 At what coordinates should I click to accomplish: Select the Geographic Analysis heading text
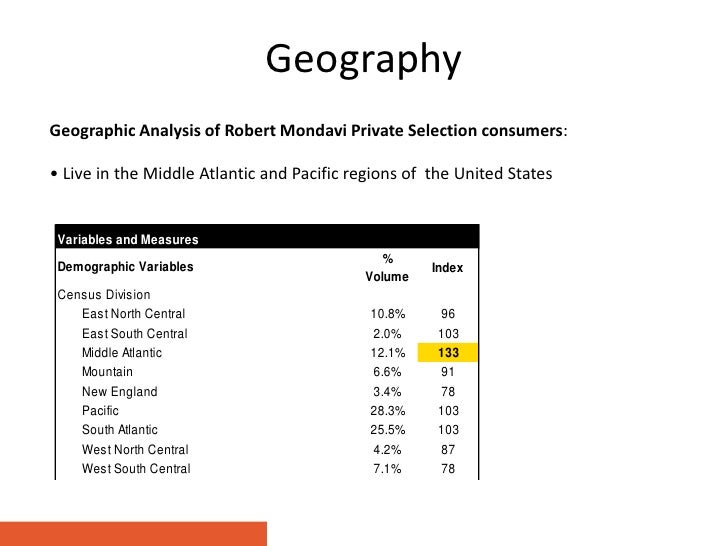pos(308,130)
